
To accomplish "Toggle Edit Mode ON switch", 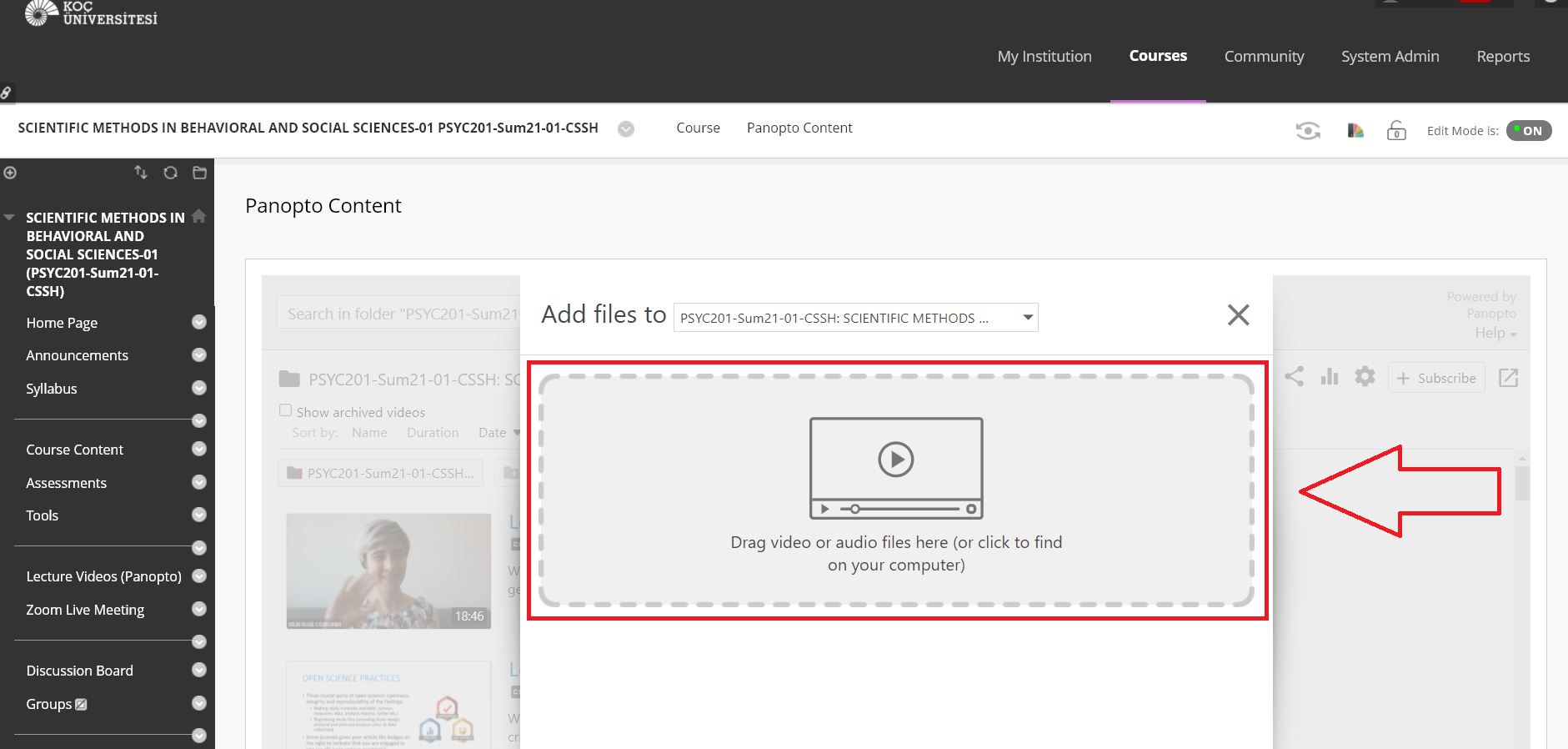I will (x=1529, y=131).
